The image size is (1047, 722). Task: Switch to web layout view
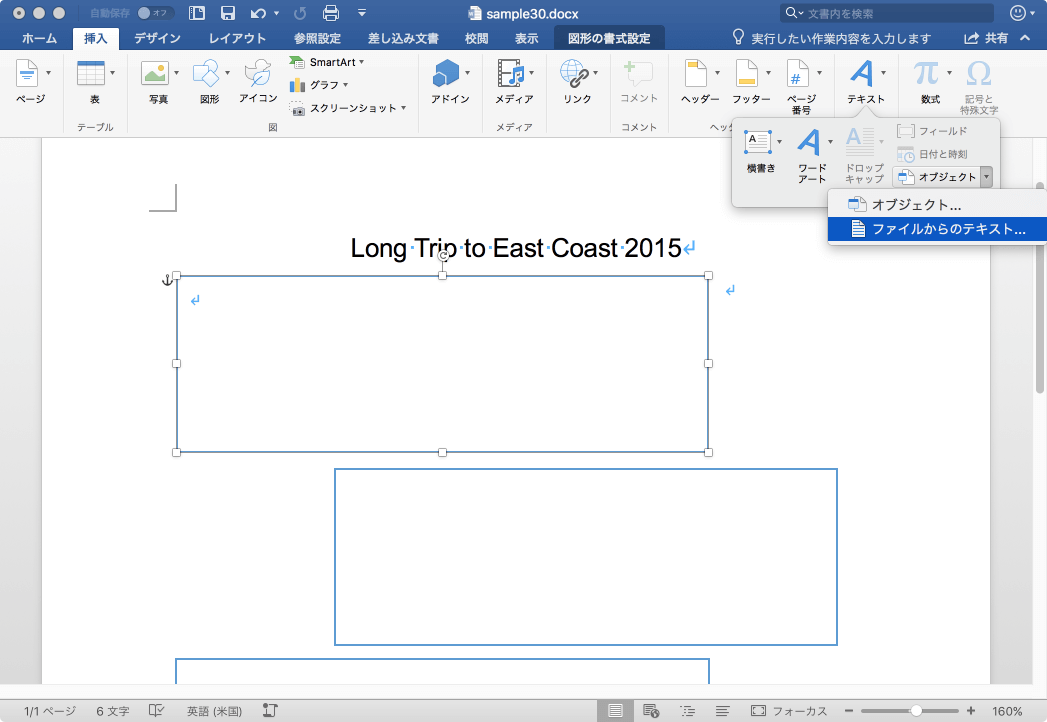pyautogui.click(x=651, y=711)
